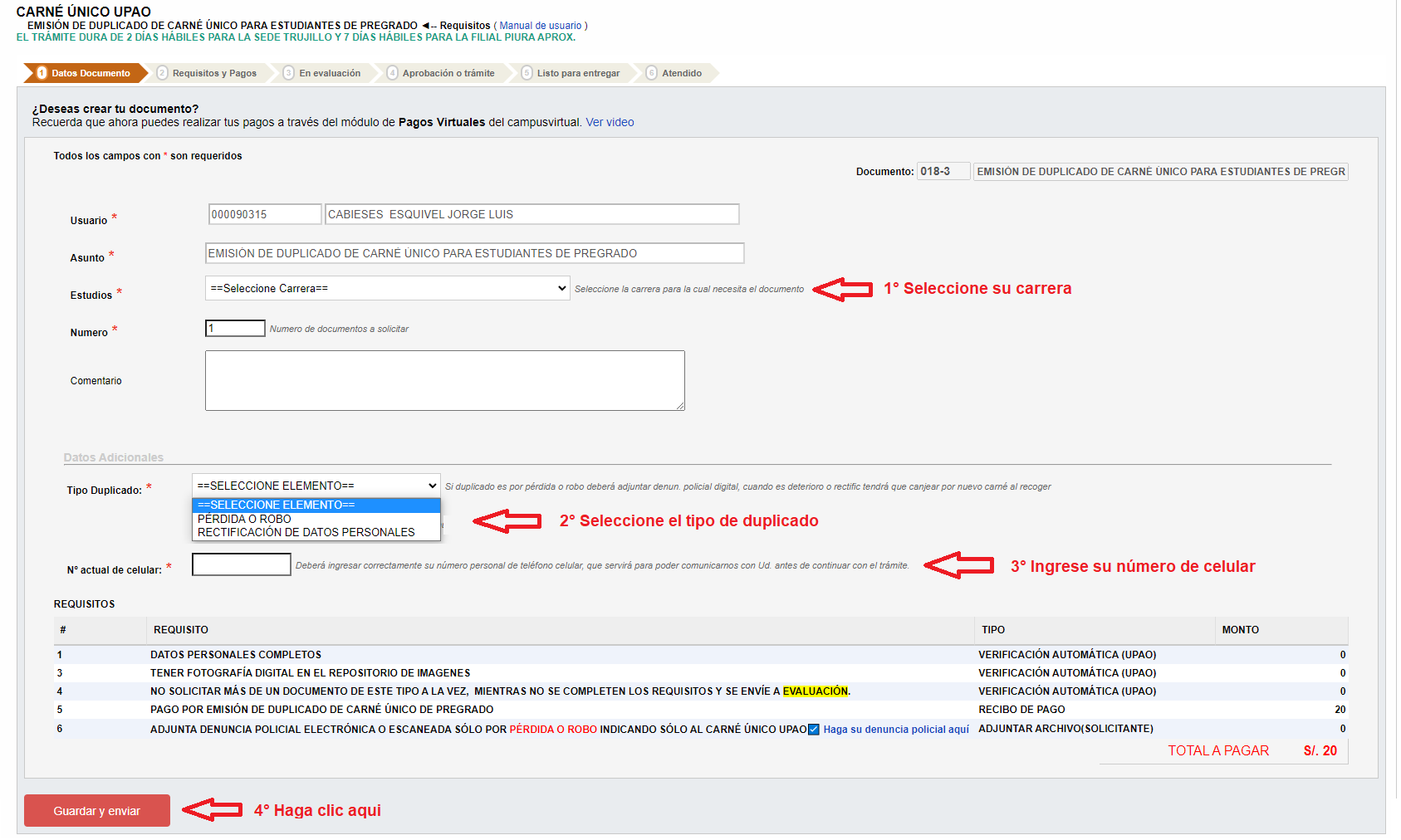
Task: Click inside the Comentario text area
Action: (444, 380)
